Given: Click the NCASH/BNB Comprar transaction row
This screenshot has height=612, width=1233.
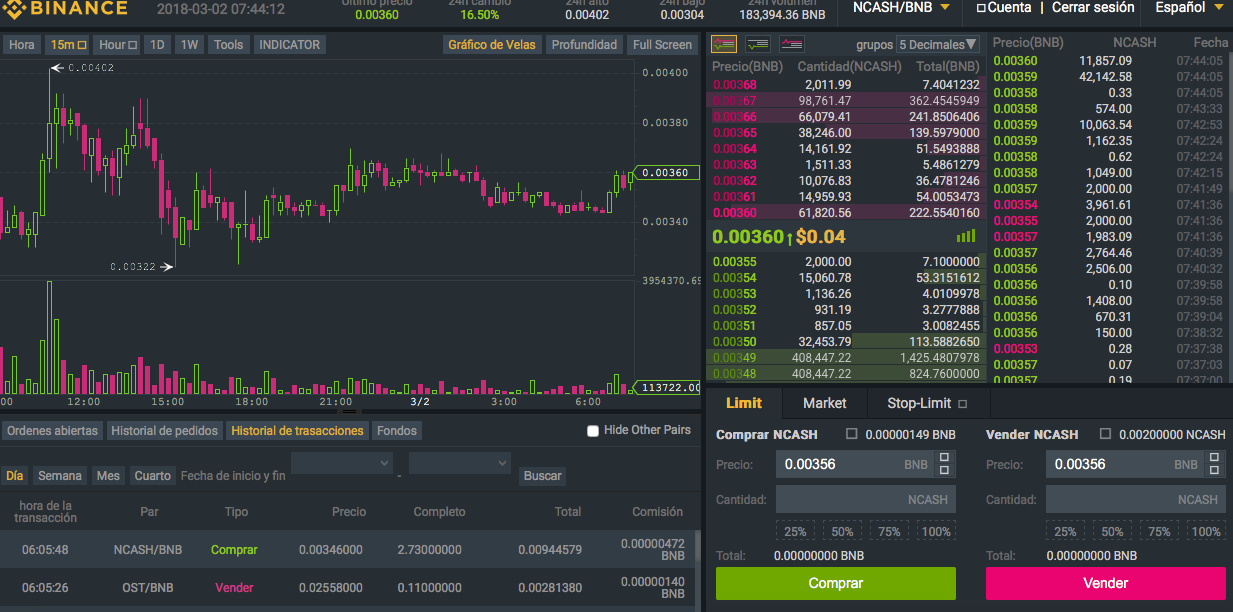Looking at the screenshot, I should (x=349, y=550).
